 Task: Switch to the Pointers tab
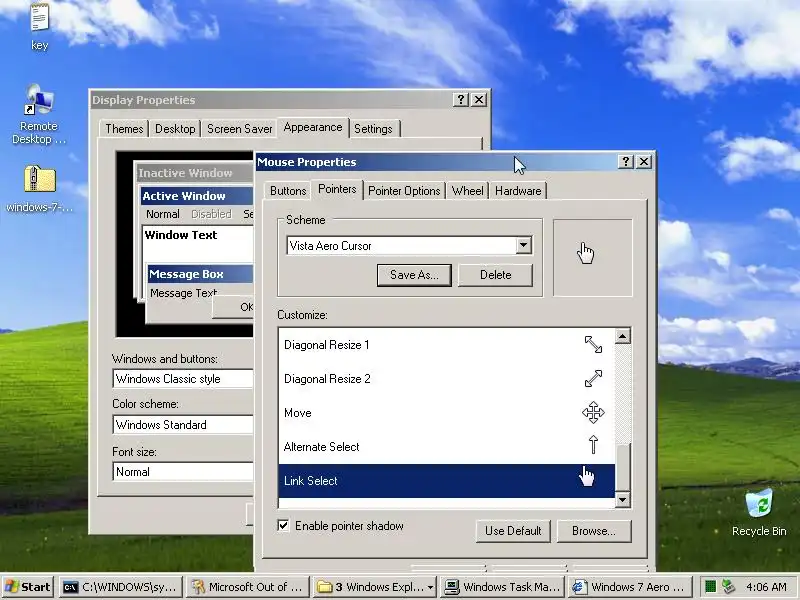[x=337, y=189]
